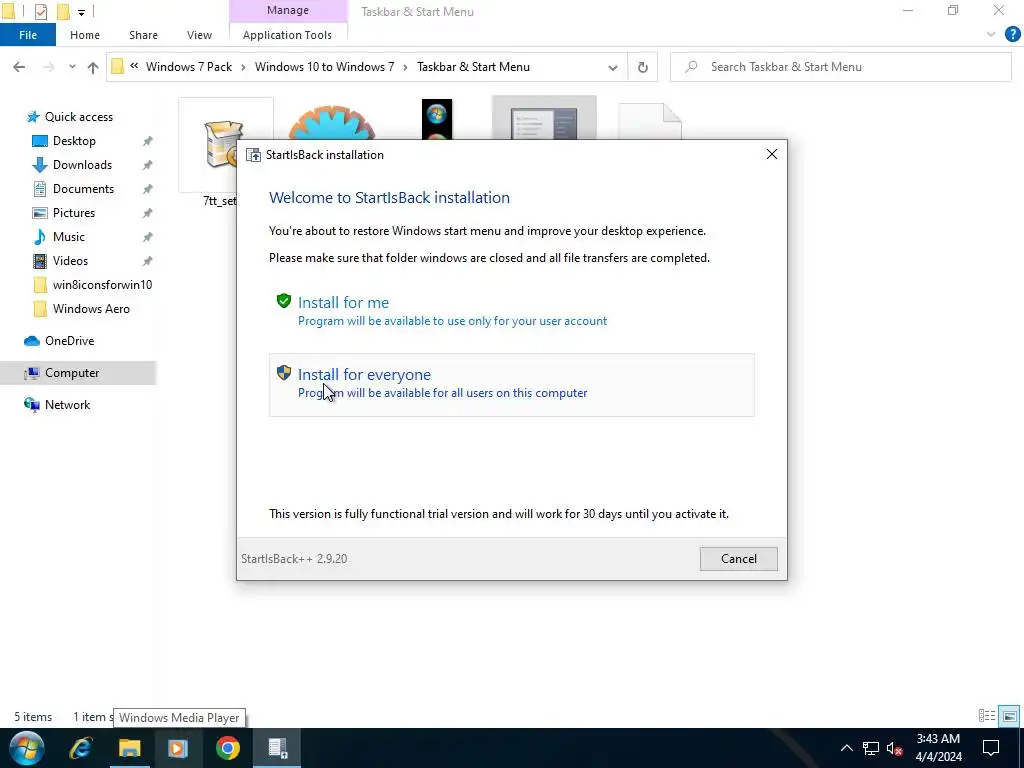Open the Application Tools tab
Viewport: 1024px width, 768px height.
pos(287,35)
